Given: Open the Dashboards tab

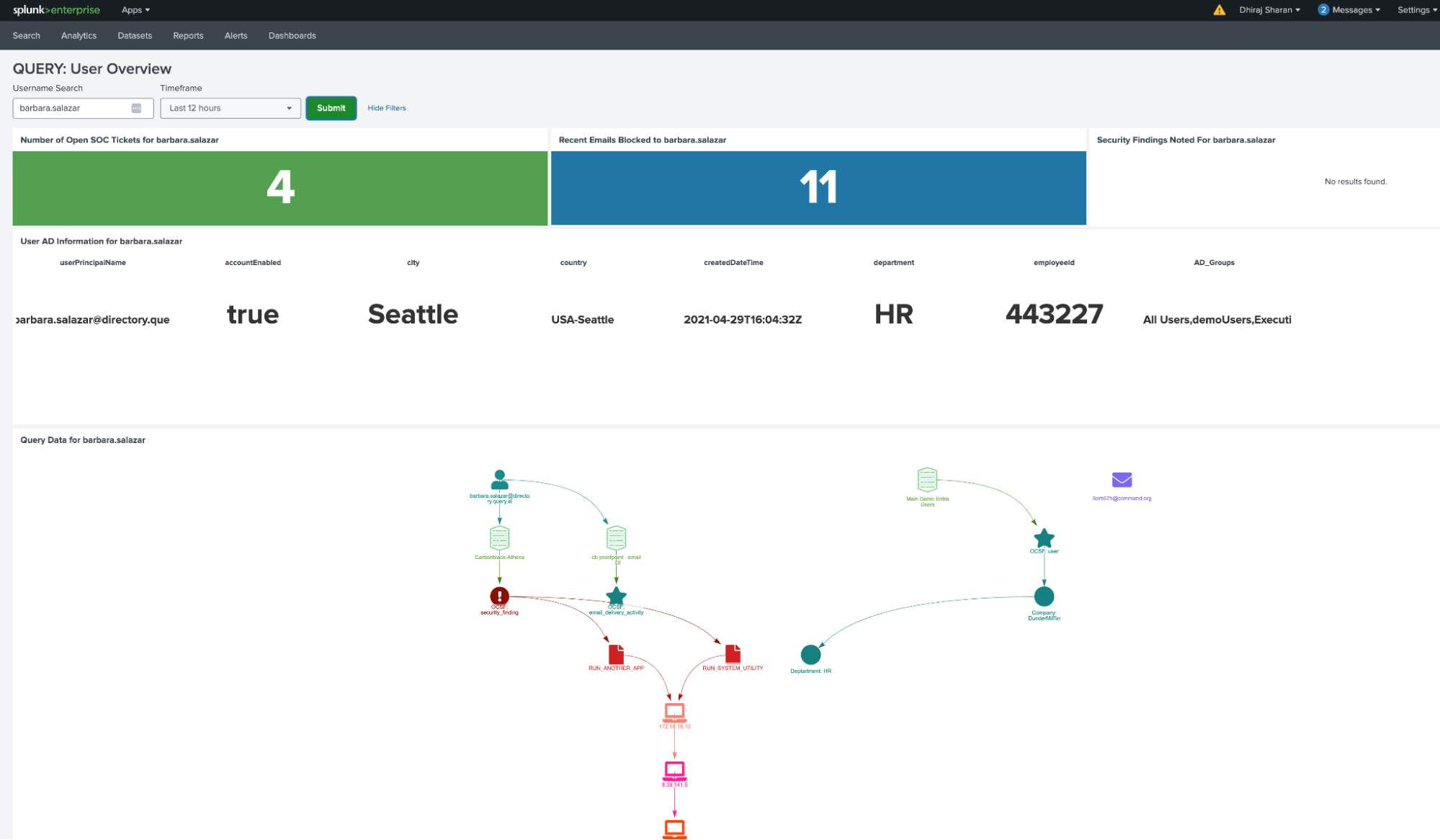Looking at the screenshot, I should coord(292,35).
